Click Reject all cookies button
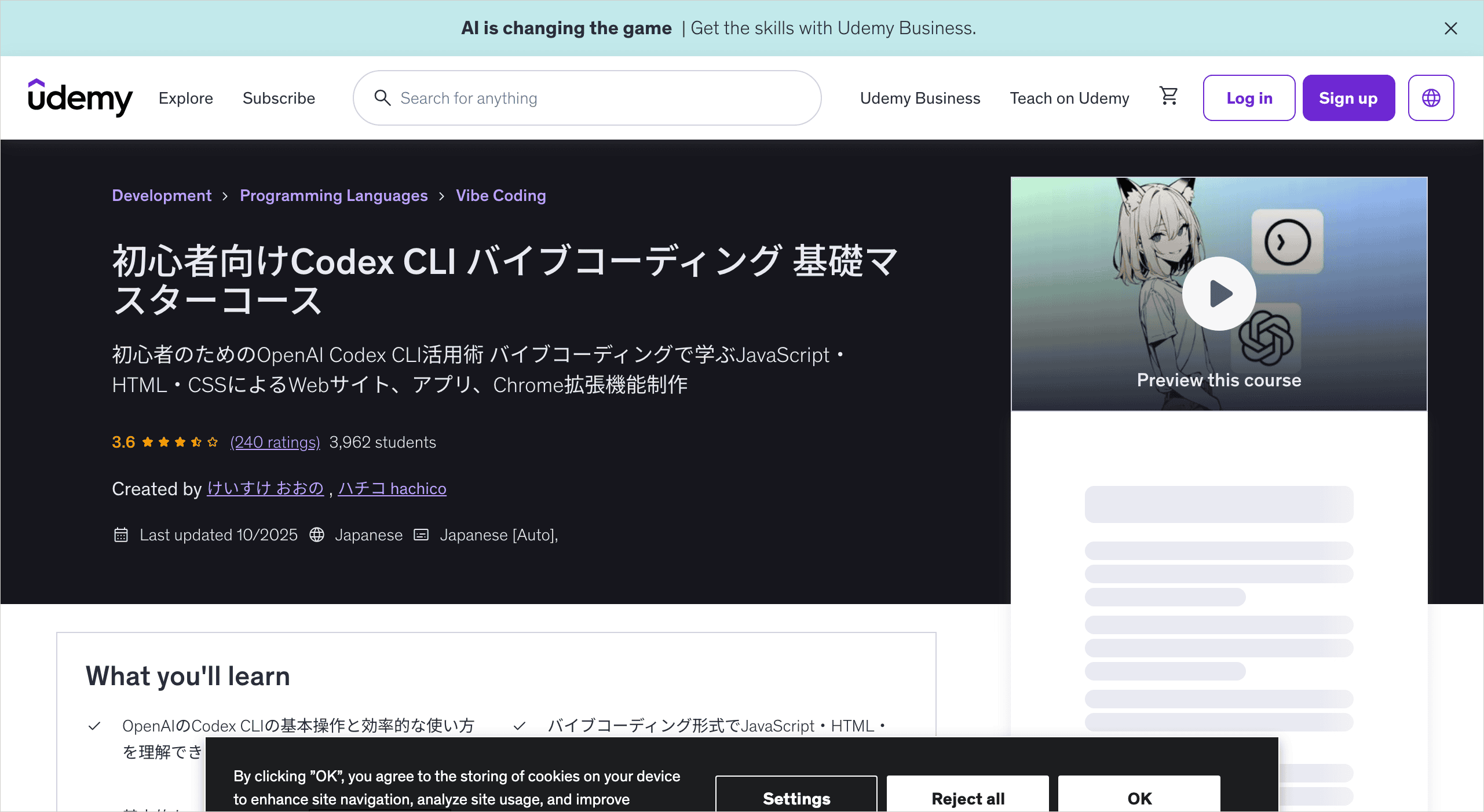The height and width of the screenshot is (812, 1484). pos(968,795)
